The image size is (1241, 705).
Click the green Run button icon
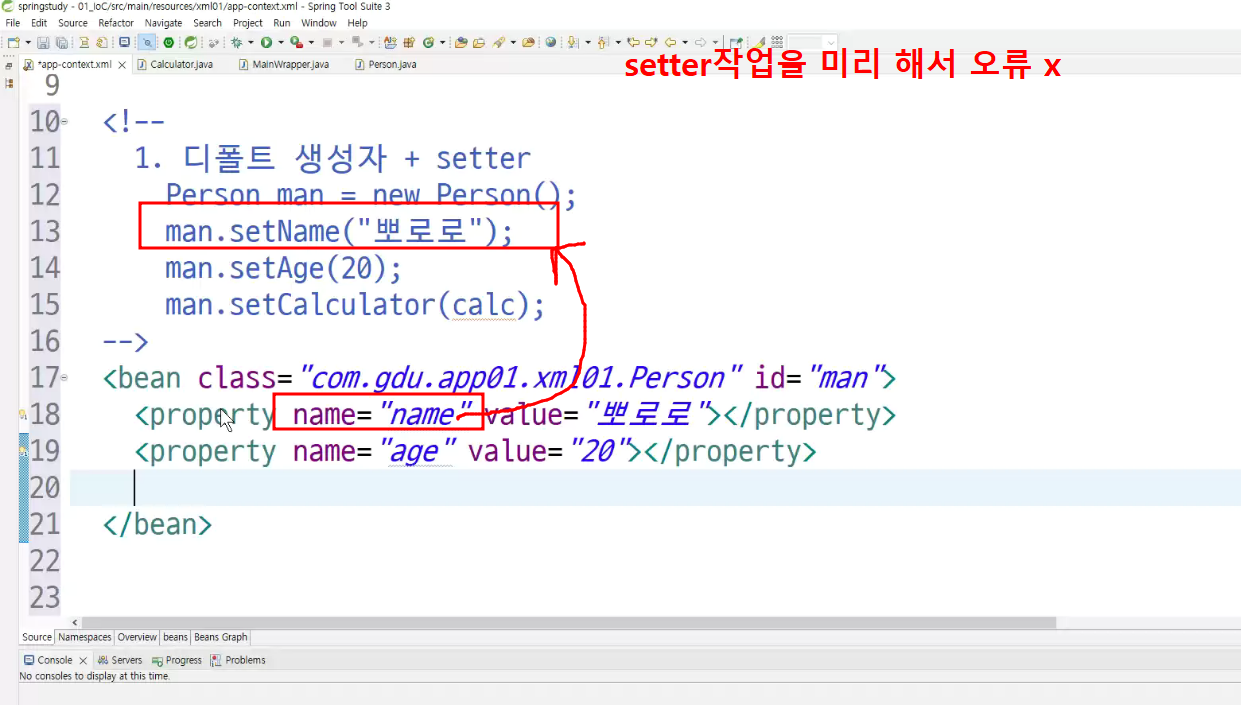click(266, 42)
